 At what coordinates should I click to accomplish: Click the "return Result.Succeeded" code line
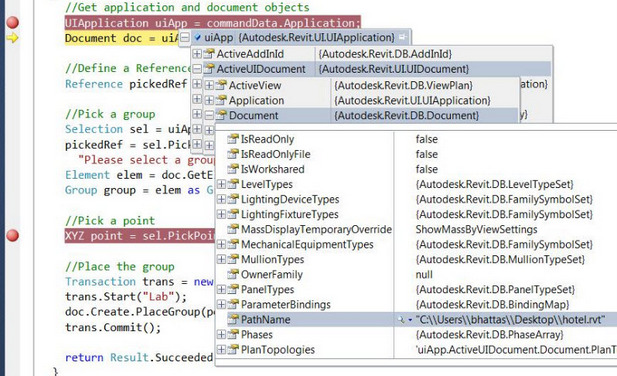click(x=139, y=358)
